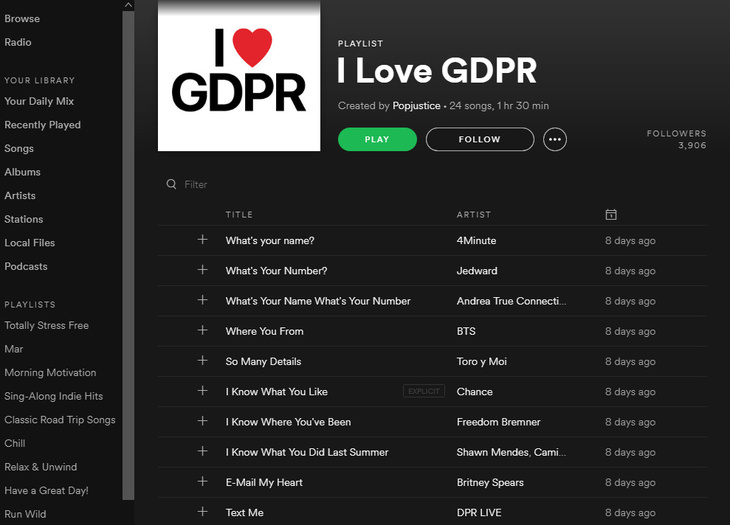This screenshot has height=525, width=730.
Task: Sort by the calendar date-added column icon
Action: coord(611,215)
